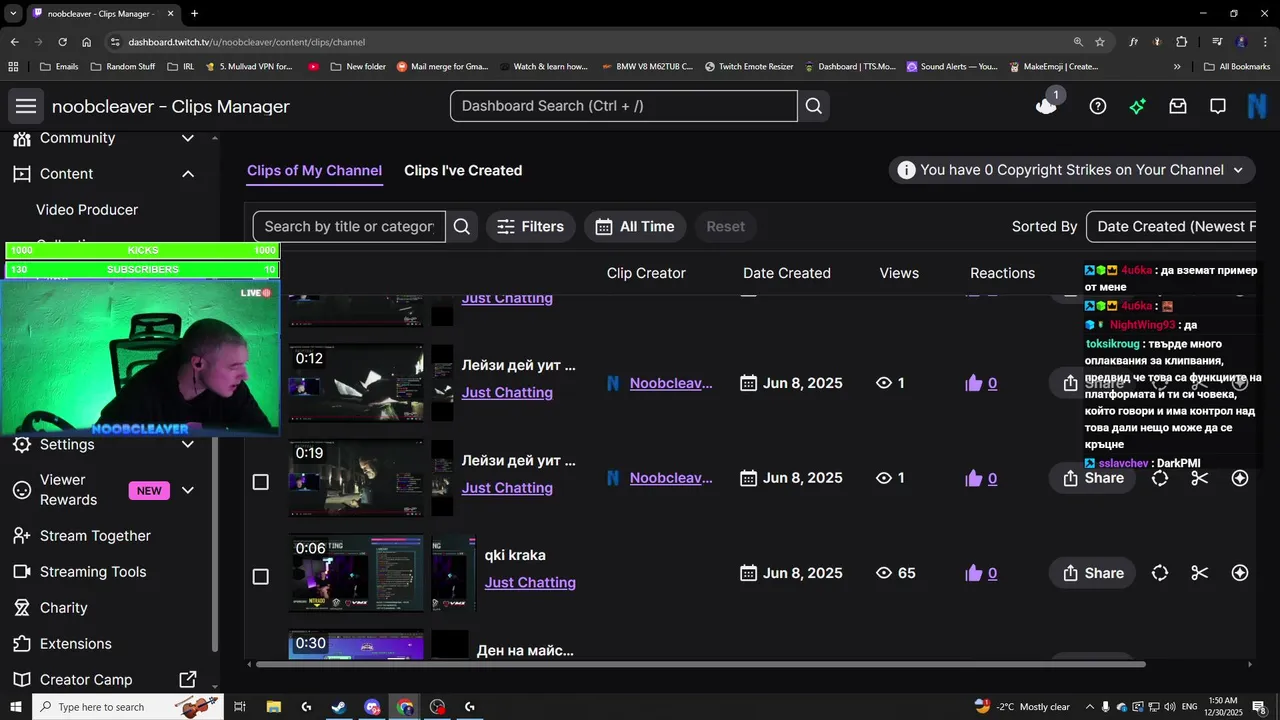The width and height of the screenshot is (1280, 720).
Task: Click thumbs-up icon in 0:12 clip row
Action: (974, 383)
